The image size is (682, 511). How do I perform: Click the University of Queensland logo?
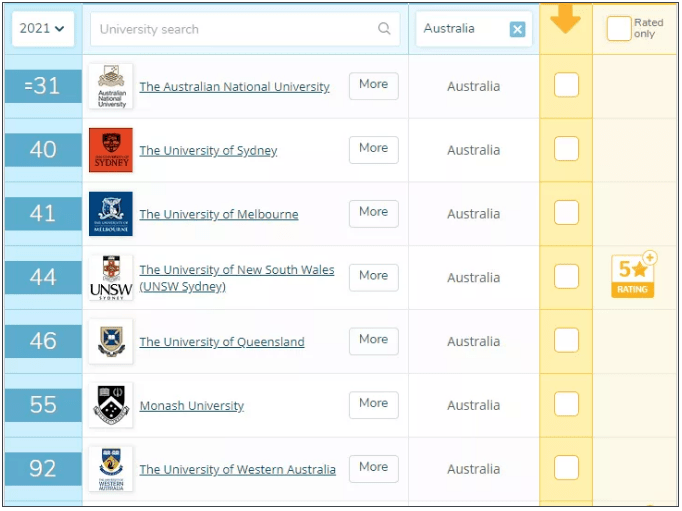tap(110, 341)
